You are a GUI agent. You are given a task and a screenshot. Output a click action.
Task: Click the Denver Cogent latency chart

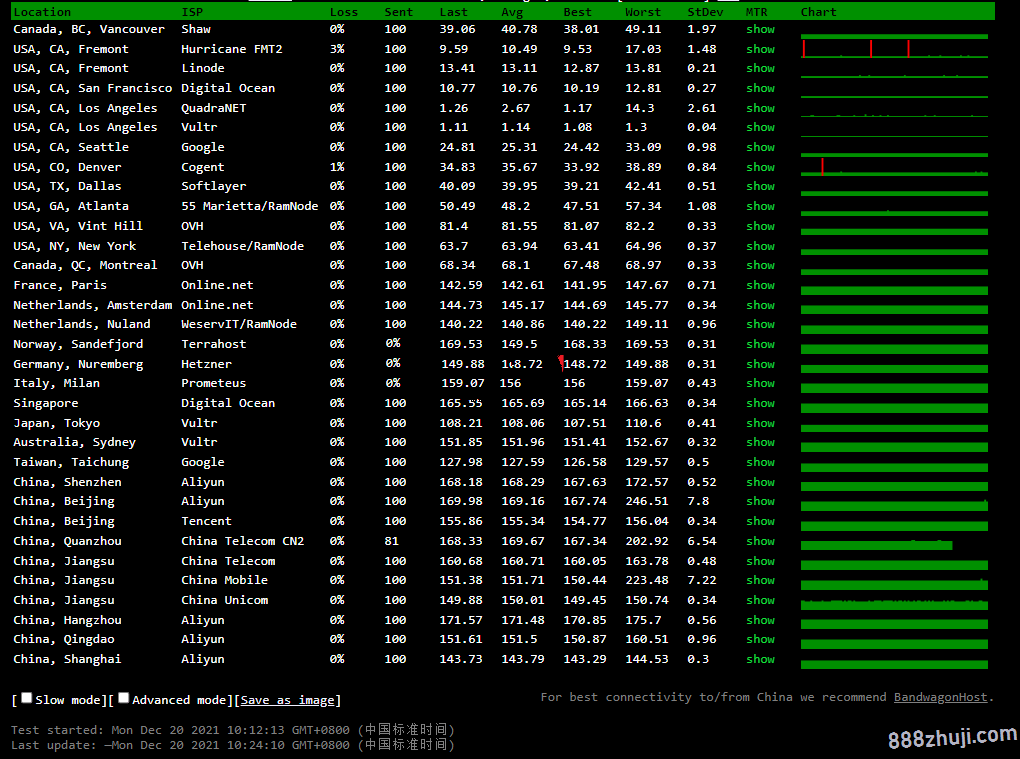click(x=894, y=167)
